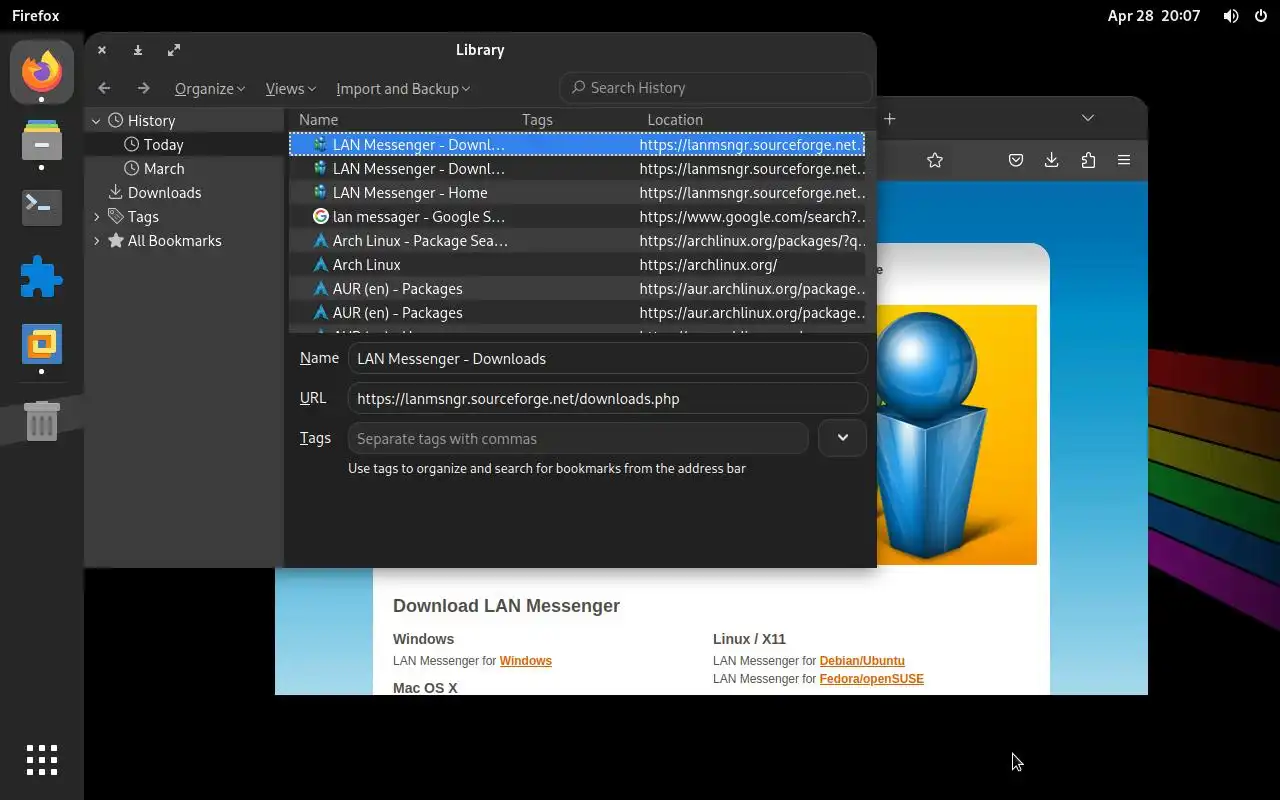Image resolution: width=1280 pixels, height=800 pixels.
Task: Open the Firefox menu in top bar
Action: 36,16
